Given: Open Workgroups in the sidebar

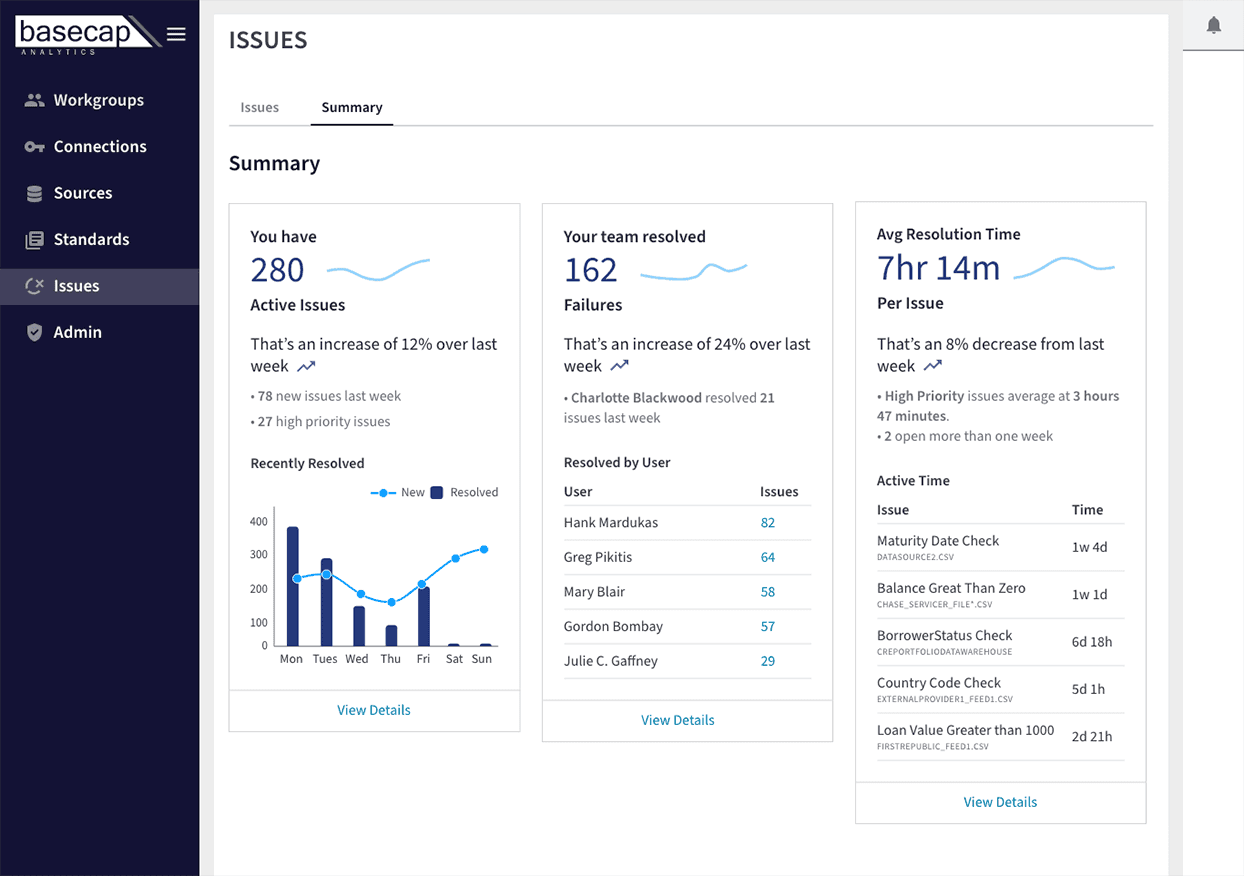Looking at the screenshot, I should point(99,100).
